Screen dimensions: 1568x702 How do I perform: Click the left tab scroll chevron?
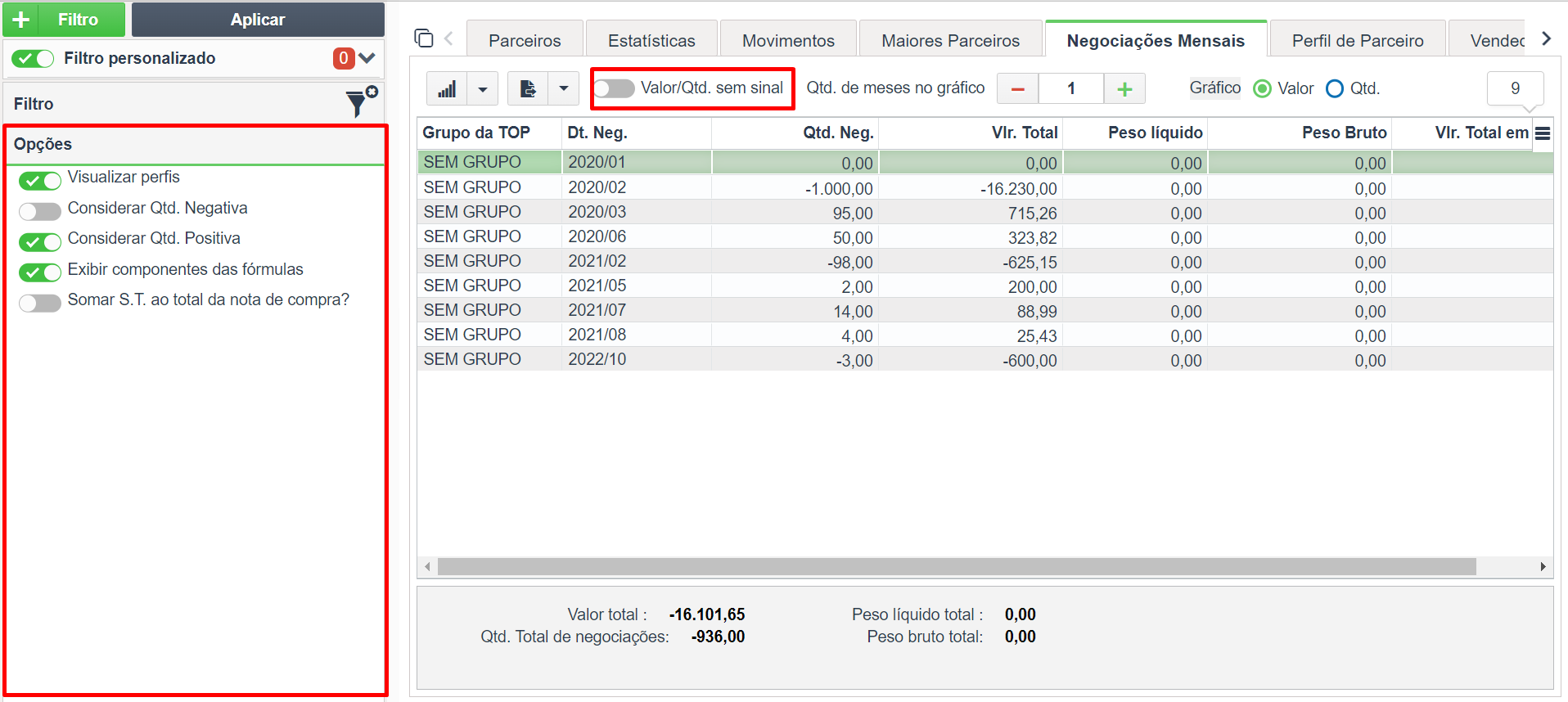[448, 38]
